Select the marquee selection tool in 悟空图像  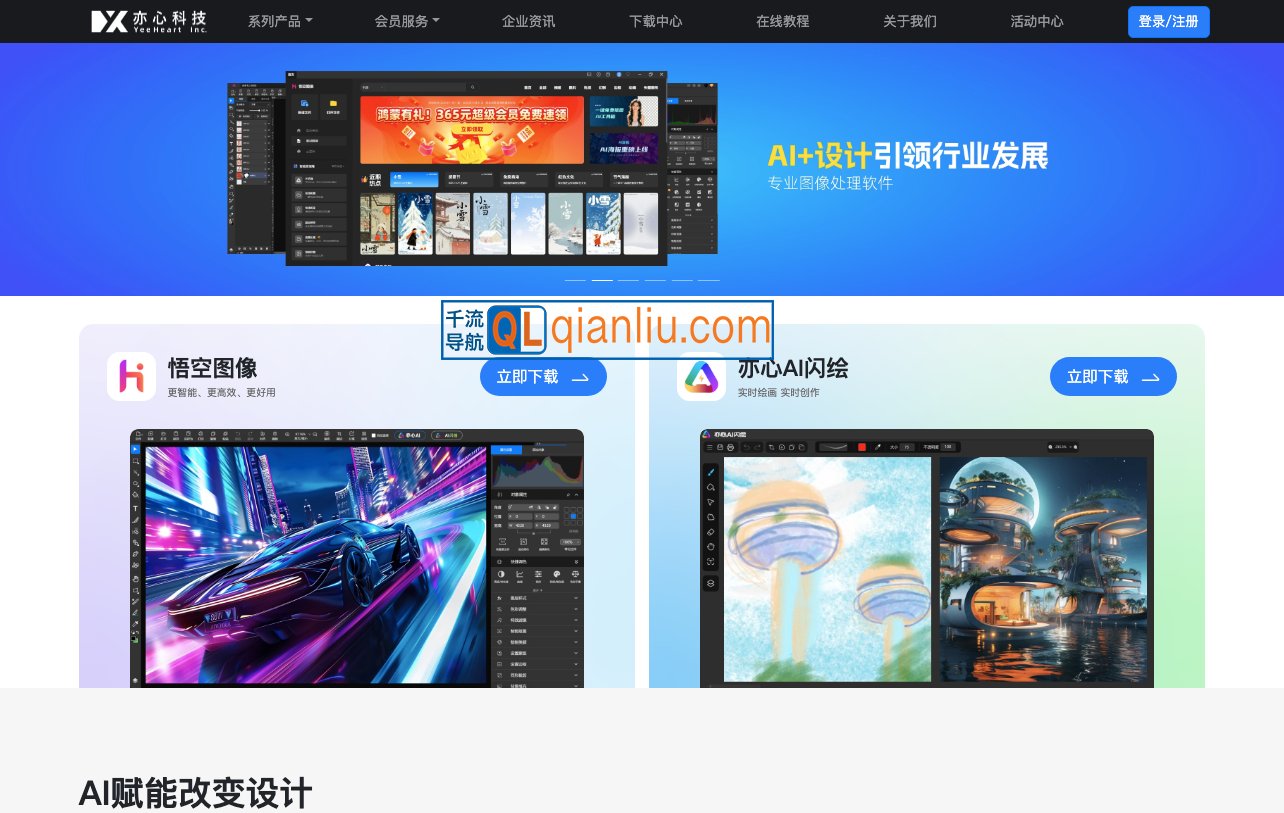tap(135, 461)
